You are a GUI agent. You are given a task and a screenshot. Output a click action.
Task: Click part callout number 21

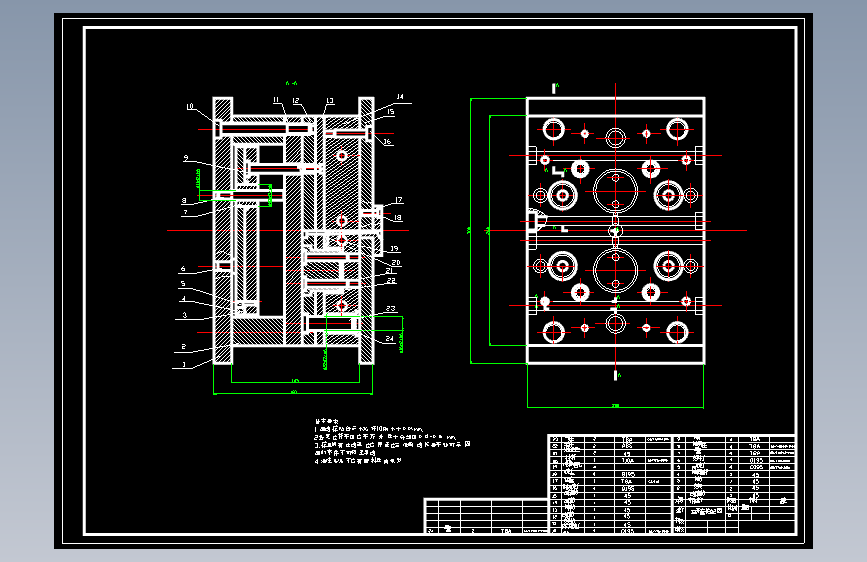coord(390,270)
